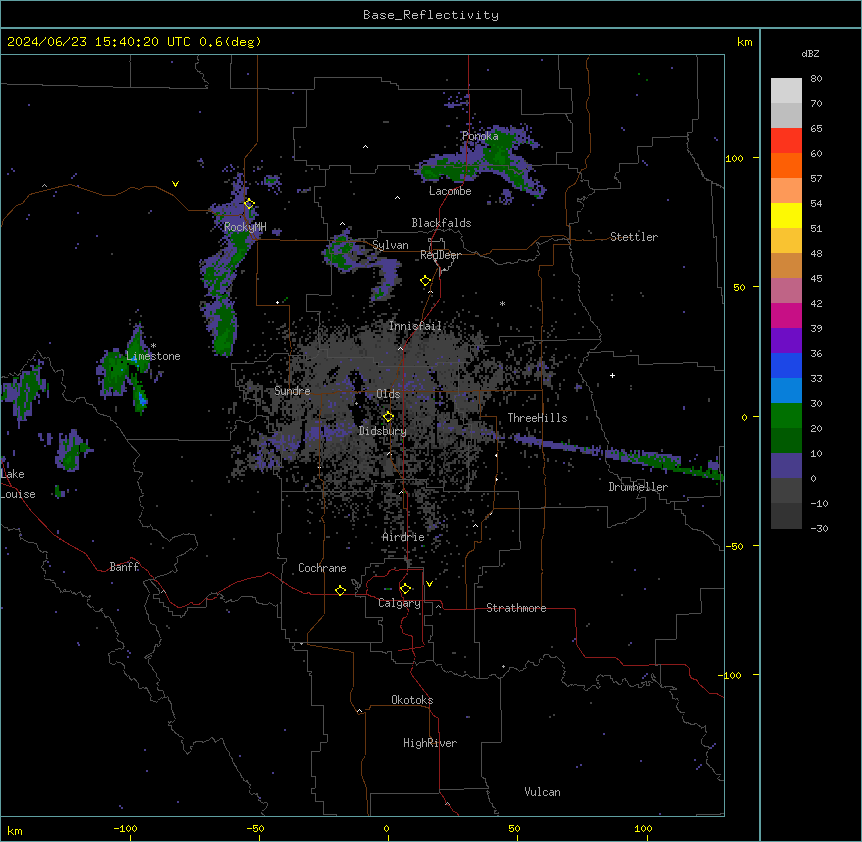Click the 2024/06/23 15:40:20 UTC timestamp
Screen dimensions: 862x842
(134, 42)
